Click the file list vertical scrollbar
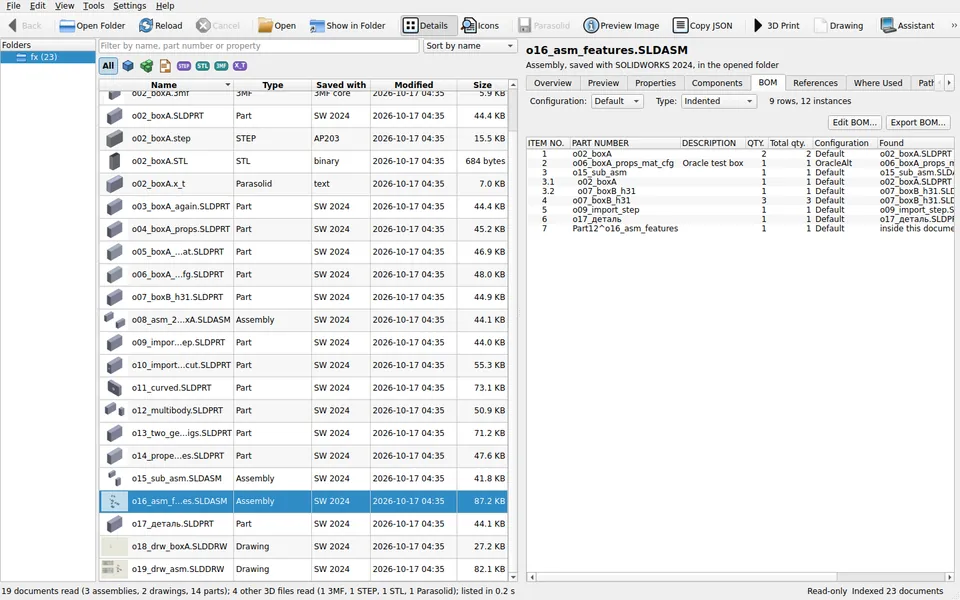This screenshot has height=600, width=960. coord(513,331)
